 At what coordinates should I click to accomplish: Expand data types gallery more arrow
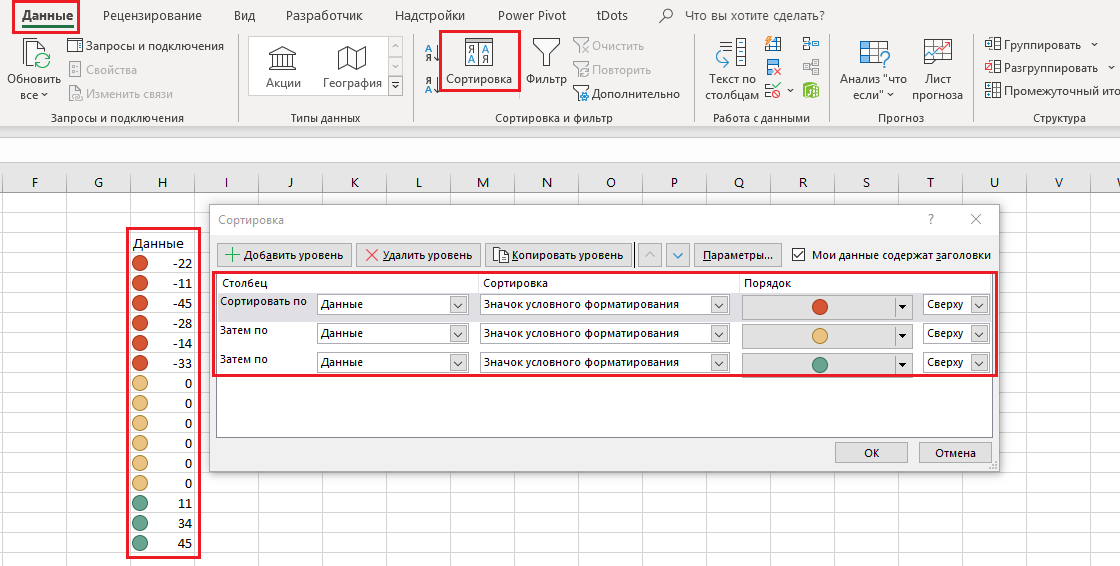point(395,86)
